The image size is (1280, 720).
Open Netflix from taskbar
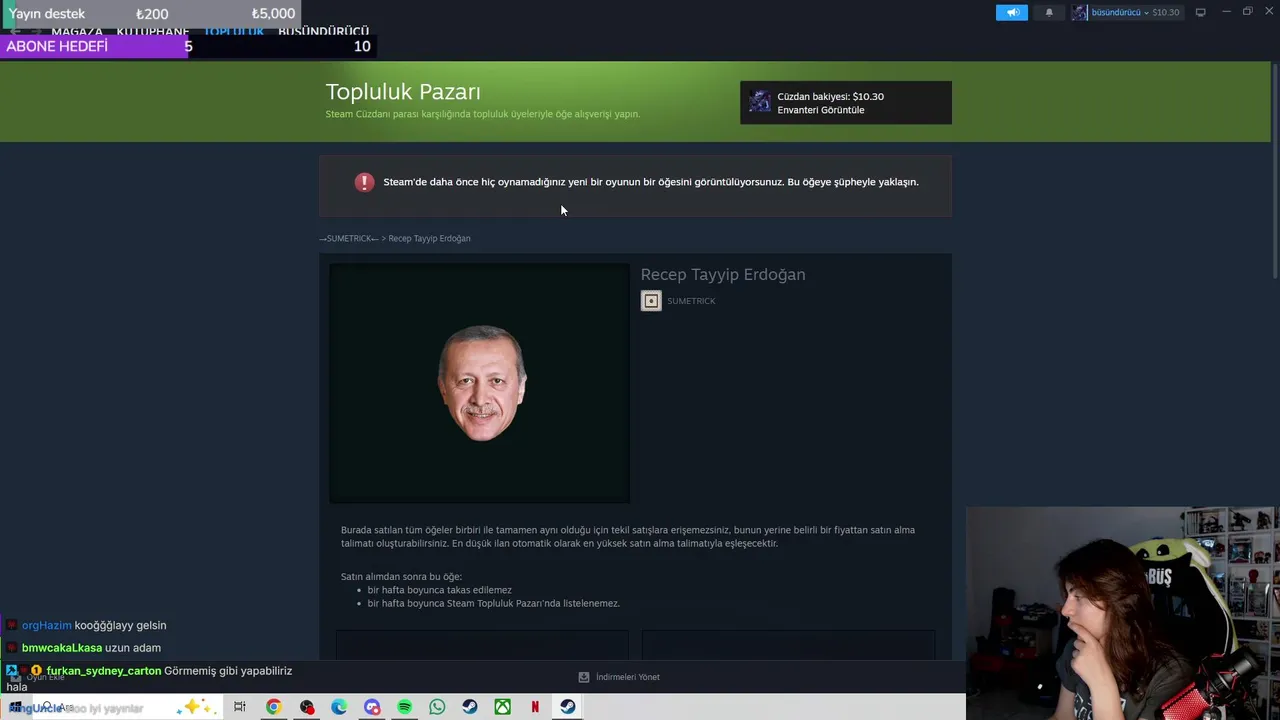click(x=535, y=707)
